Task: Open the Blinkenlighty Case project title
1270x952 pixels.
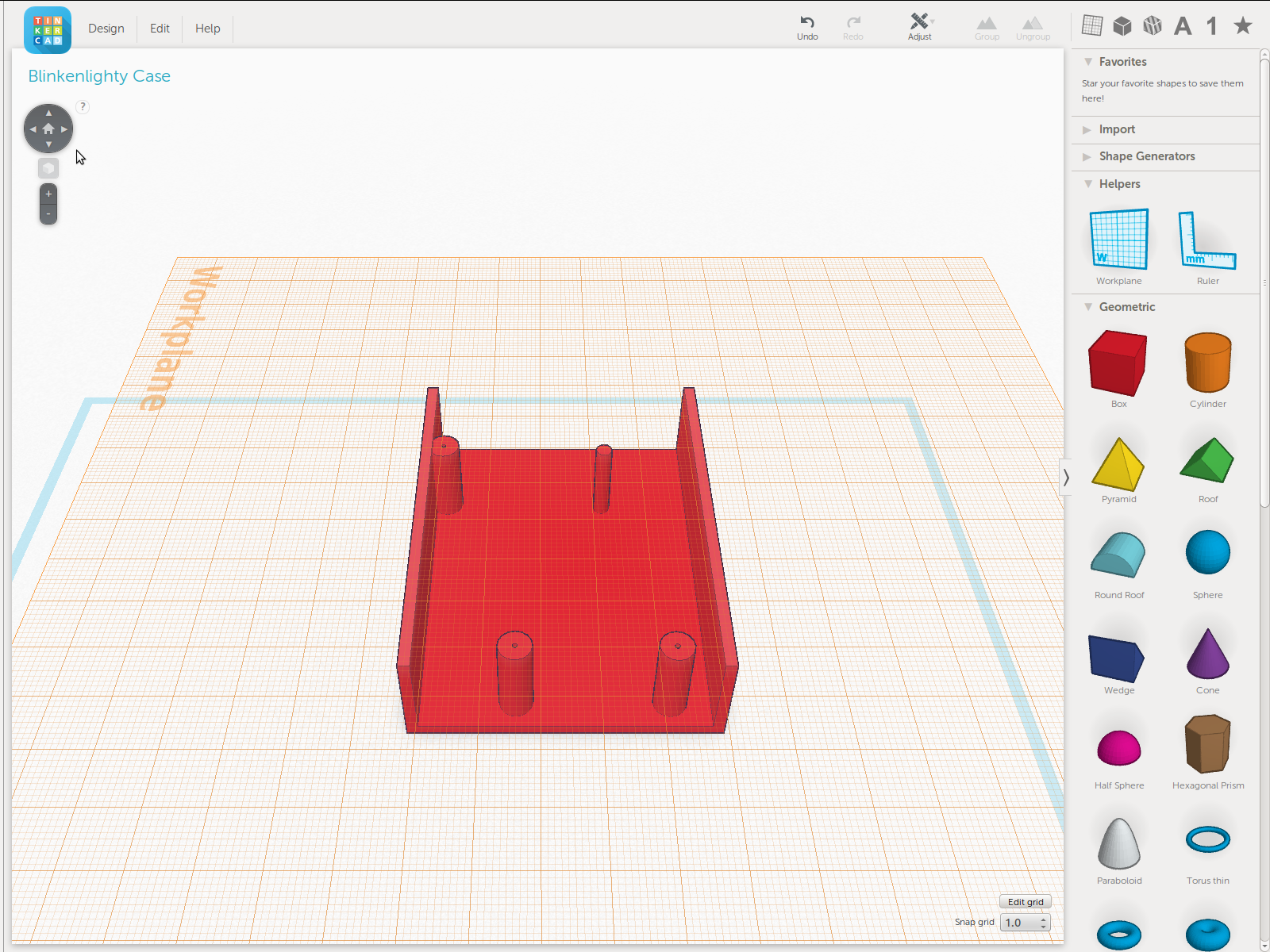Action: (99, 76)
